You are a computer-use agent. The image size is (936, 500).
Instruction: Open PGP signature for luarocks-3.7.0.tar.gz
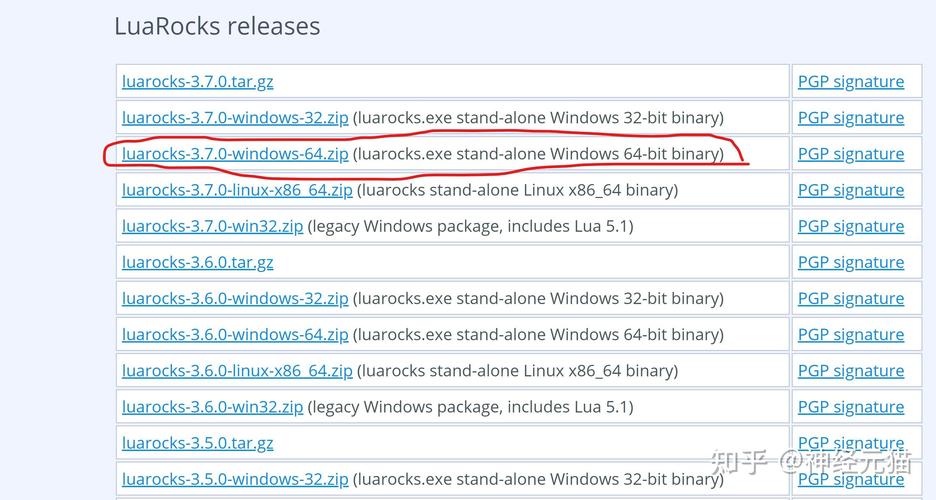851,81
